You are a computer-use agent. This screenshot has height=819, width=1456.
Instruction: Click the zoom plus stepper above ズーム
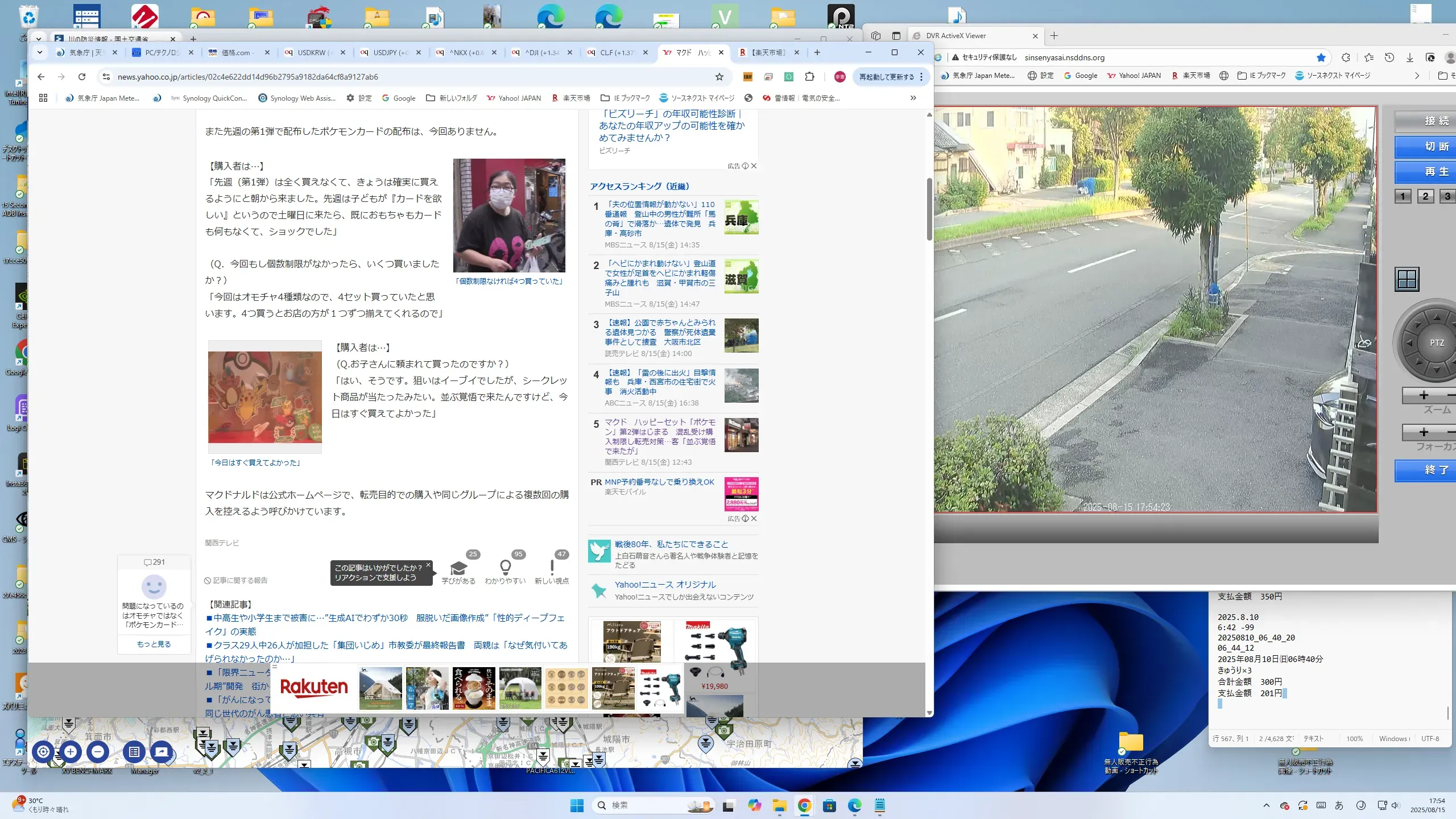[1423, 395]
